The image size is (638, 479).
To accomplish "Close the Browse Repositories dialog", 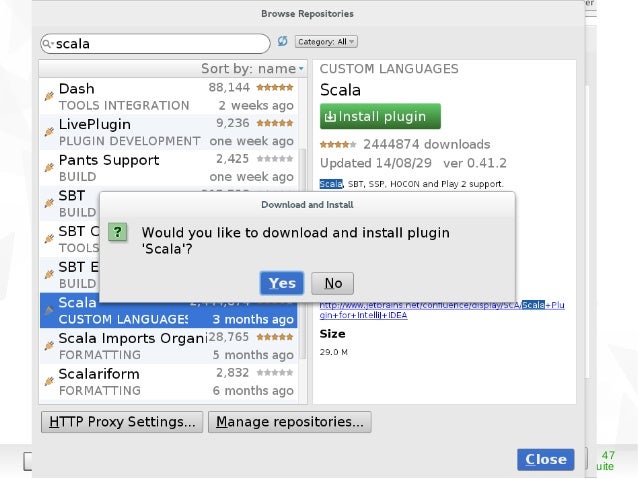I will (546, 459).
